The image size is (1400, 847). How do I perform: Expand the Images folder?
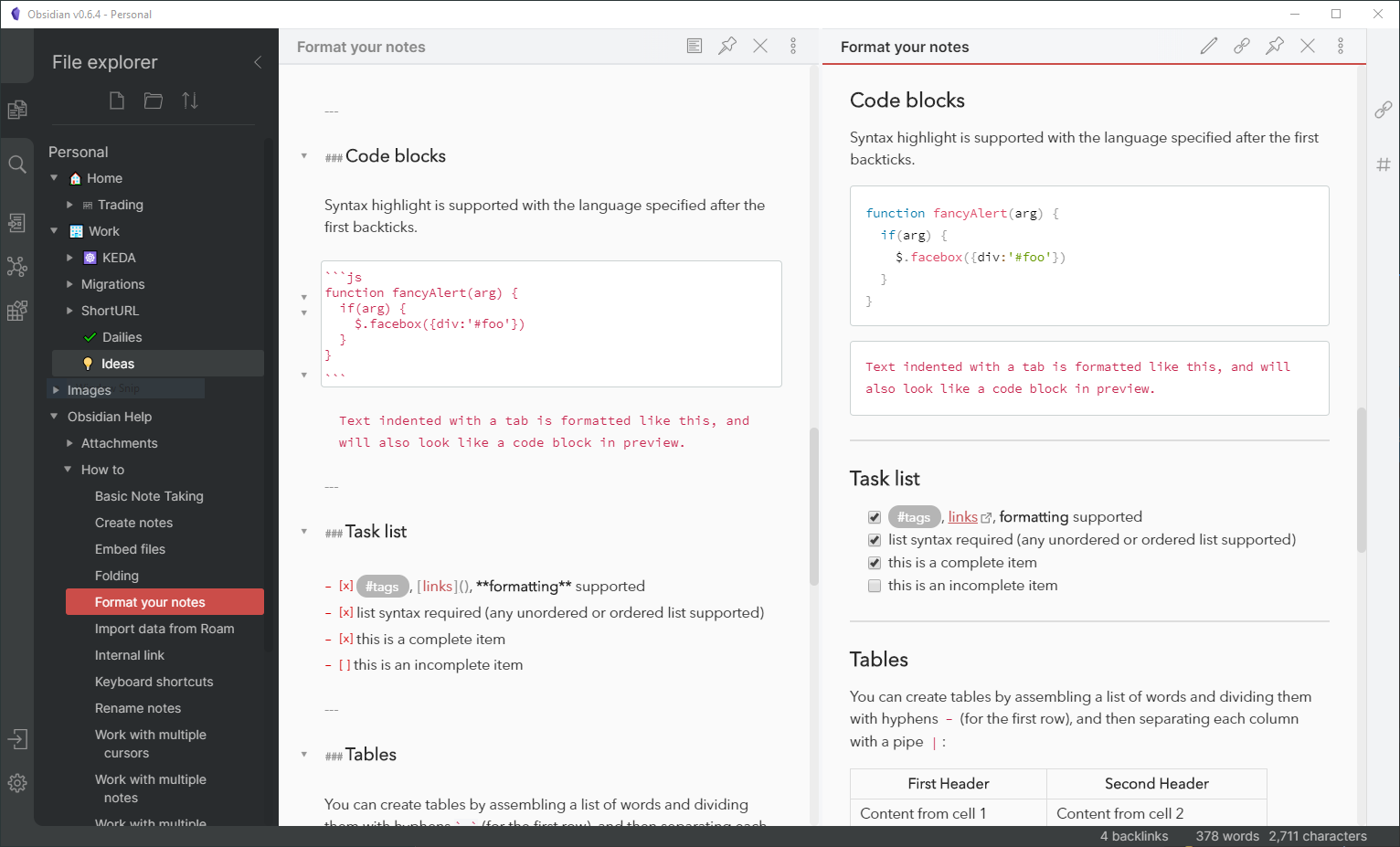[55, 390]
